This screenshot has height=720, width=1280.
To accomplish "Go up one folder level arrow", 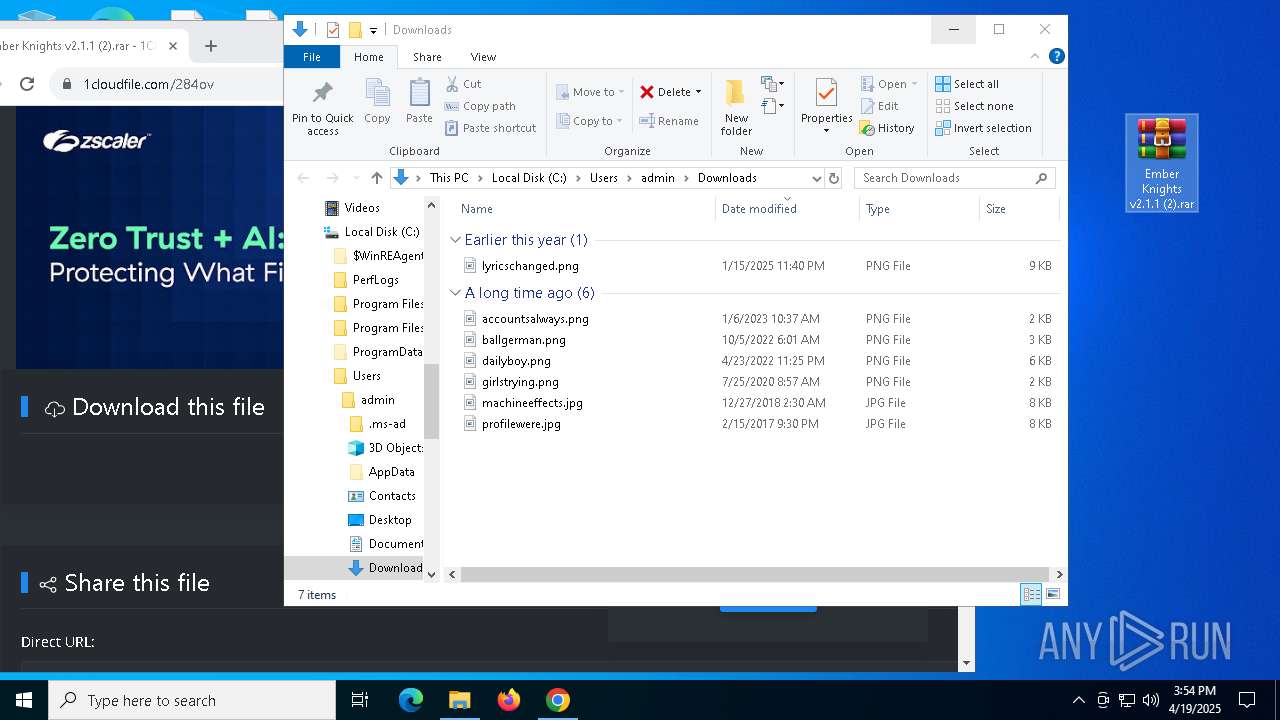I will [376, 178].
